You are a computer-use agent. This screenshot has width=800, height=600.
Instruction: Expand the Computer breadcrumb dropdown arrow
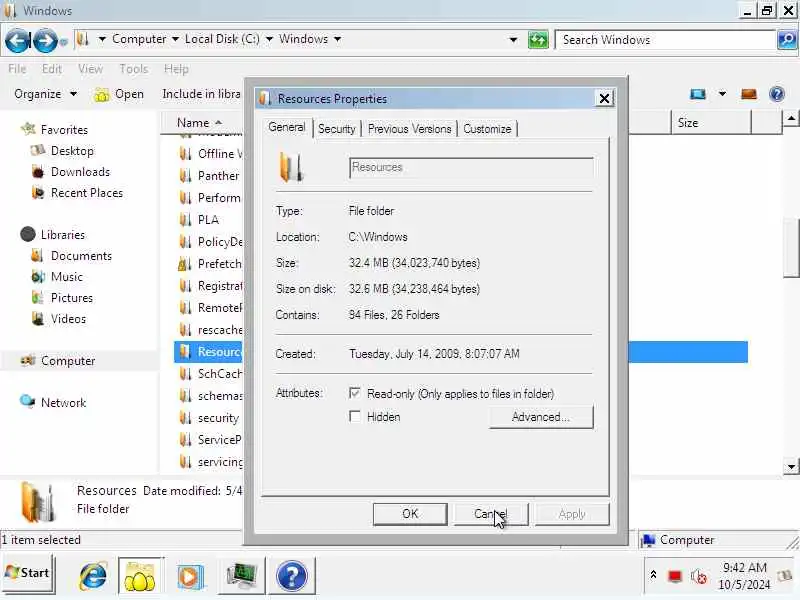point(175,39)
